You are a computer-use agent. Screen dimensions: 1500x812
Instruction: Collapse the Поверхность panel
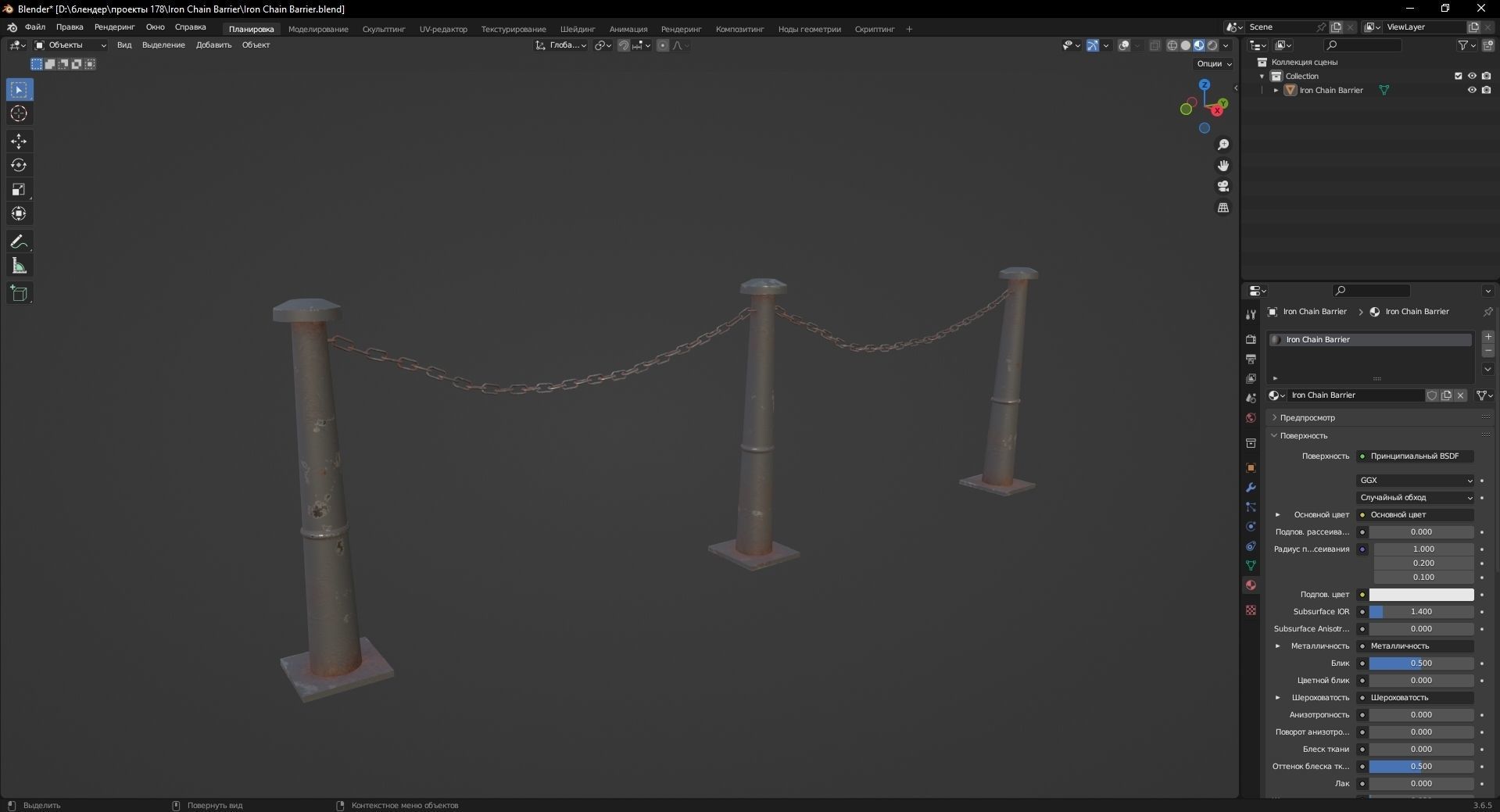tap(1274, 436)
